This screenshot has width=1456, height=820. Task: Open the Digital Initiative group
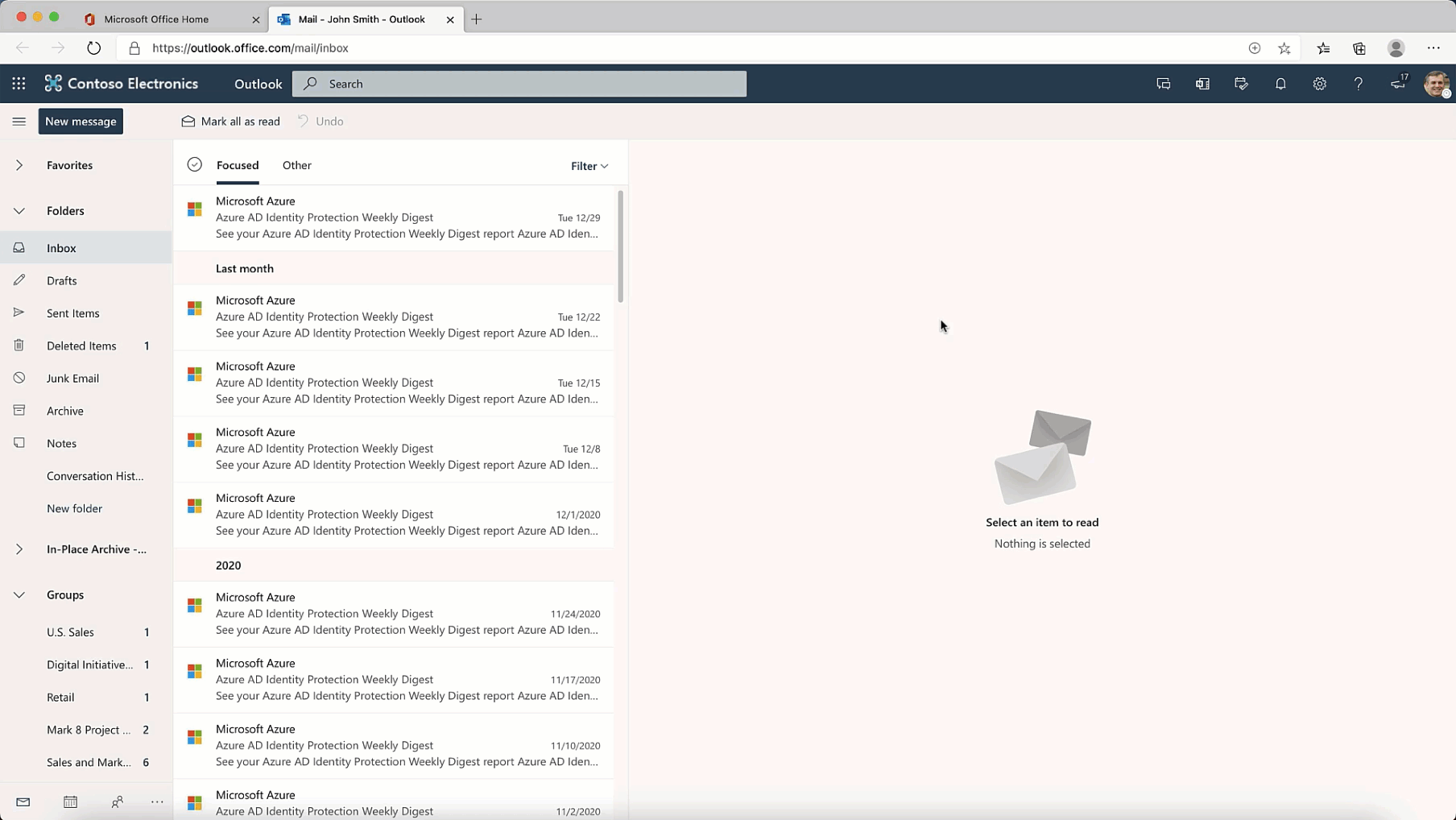pyautogui.click(x=86, y=665)
